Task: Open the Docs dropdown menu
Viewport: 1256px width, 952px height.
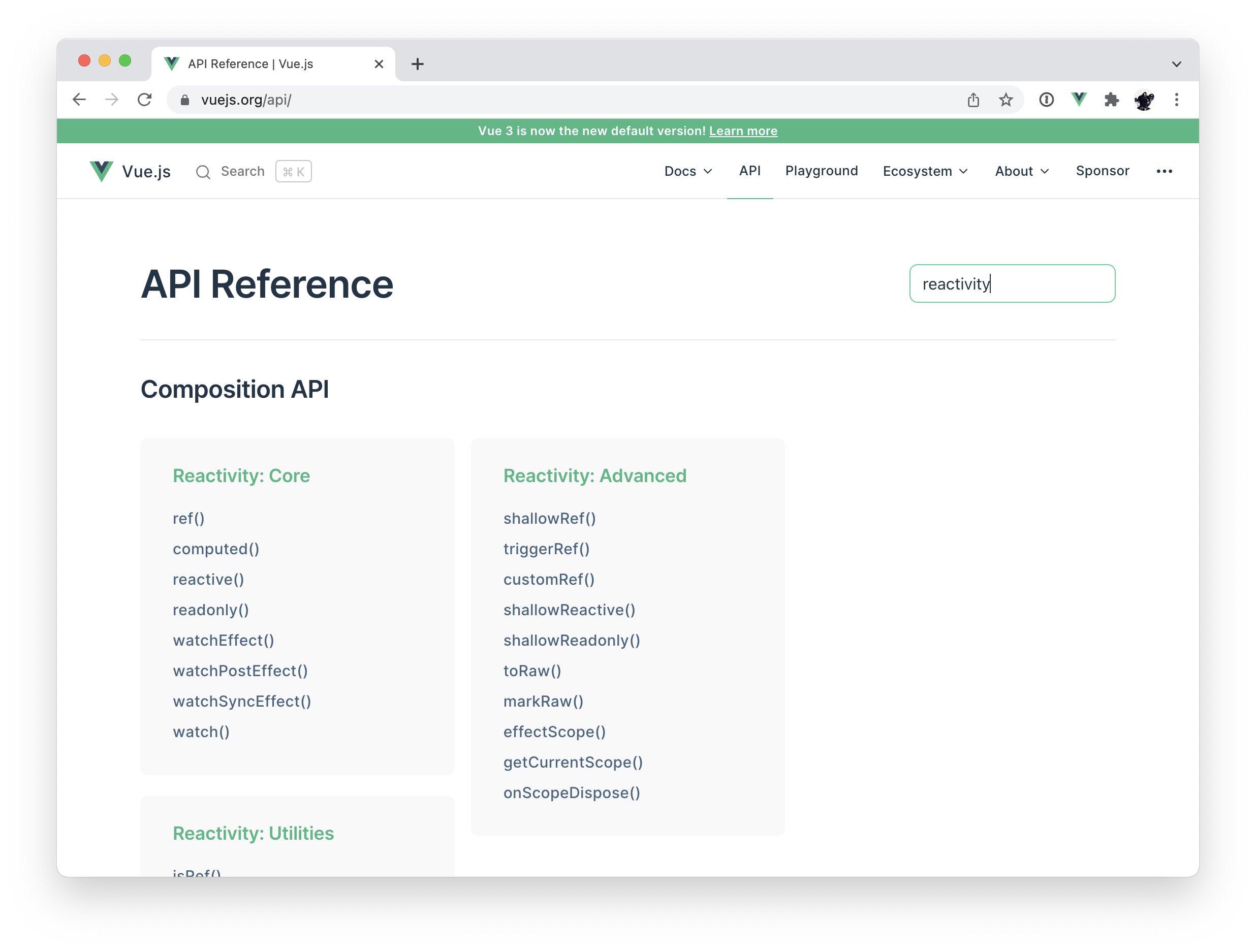Action: click(687, 171)
